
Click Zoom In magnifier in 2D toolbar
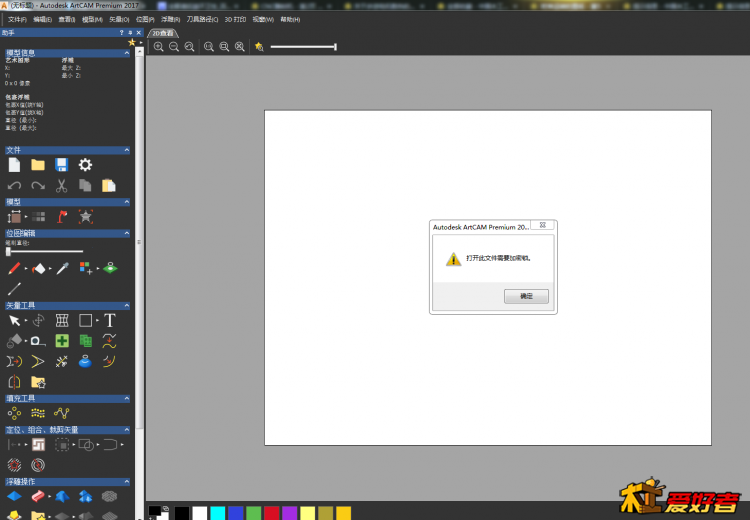(x=158, y=46)
